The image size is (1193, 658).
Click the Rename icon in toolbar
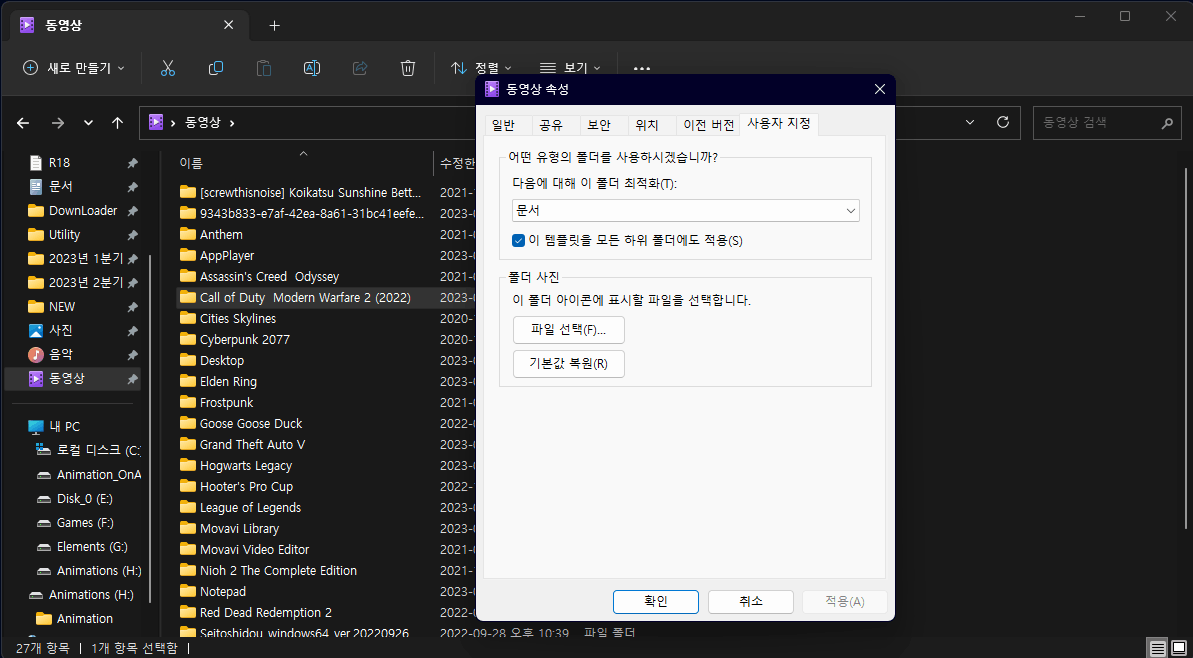click(x=311, y=68)
